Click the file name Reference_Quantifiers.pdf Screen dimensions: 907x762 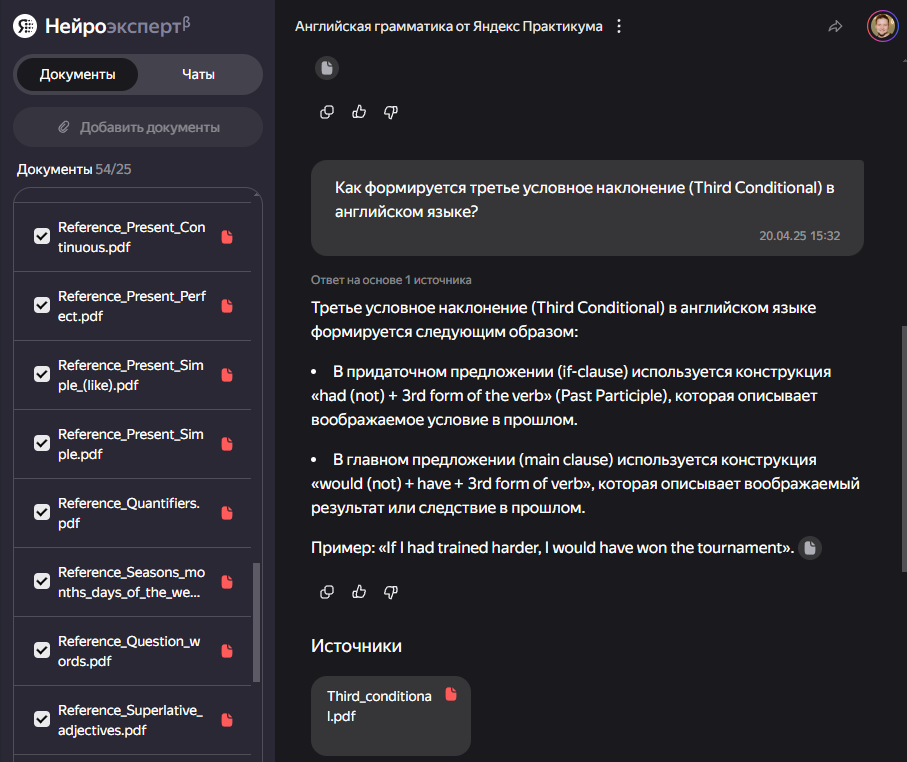click(129, 513)
